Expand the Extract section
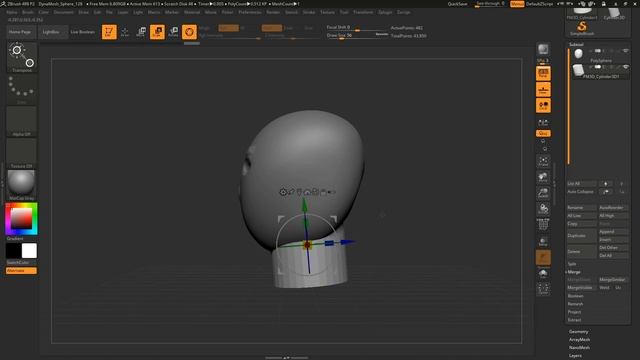This screenshot has width=640, height=360. point(574,320)
